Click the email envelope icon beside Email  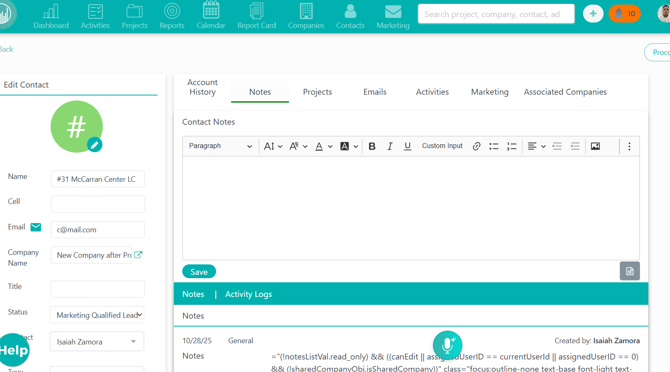(36, 227)
